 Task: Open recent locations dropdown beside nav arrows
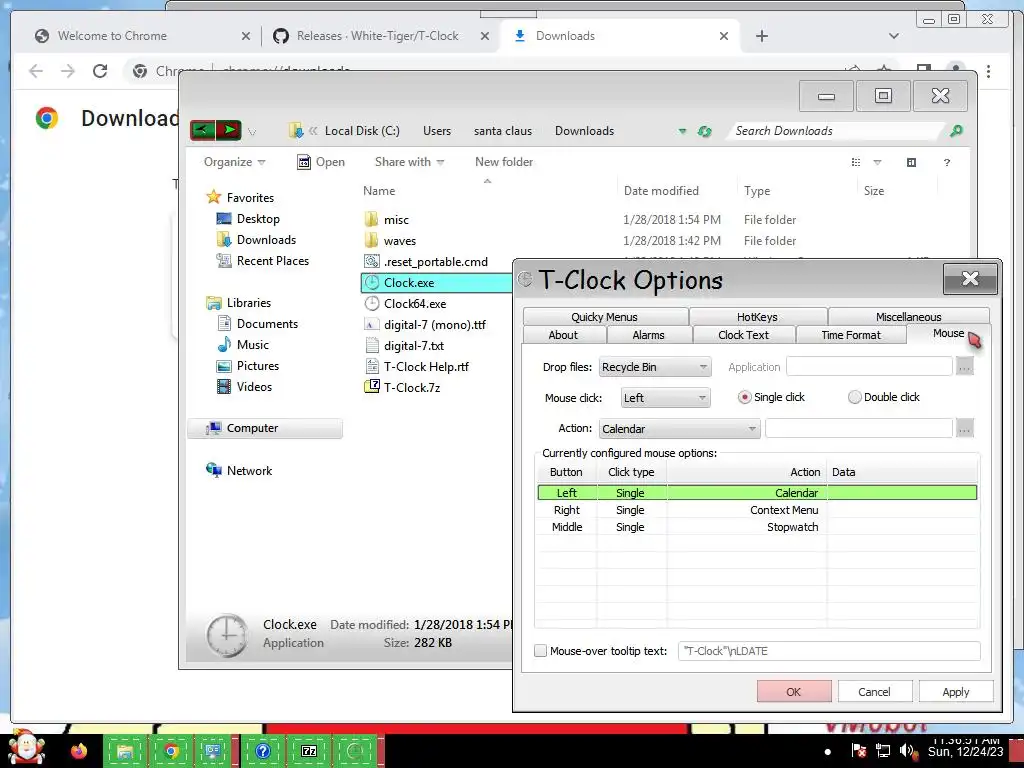click(x=252, y=132)
